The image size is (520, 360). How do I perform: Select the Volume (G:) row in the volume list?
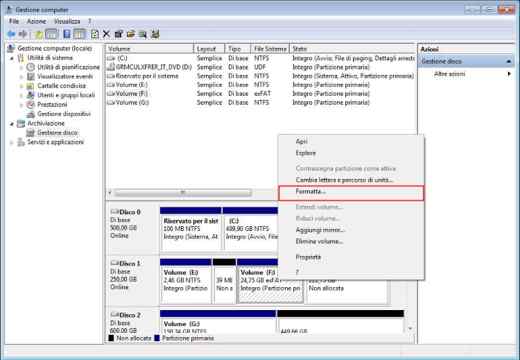pos(260,103)
